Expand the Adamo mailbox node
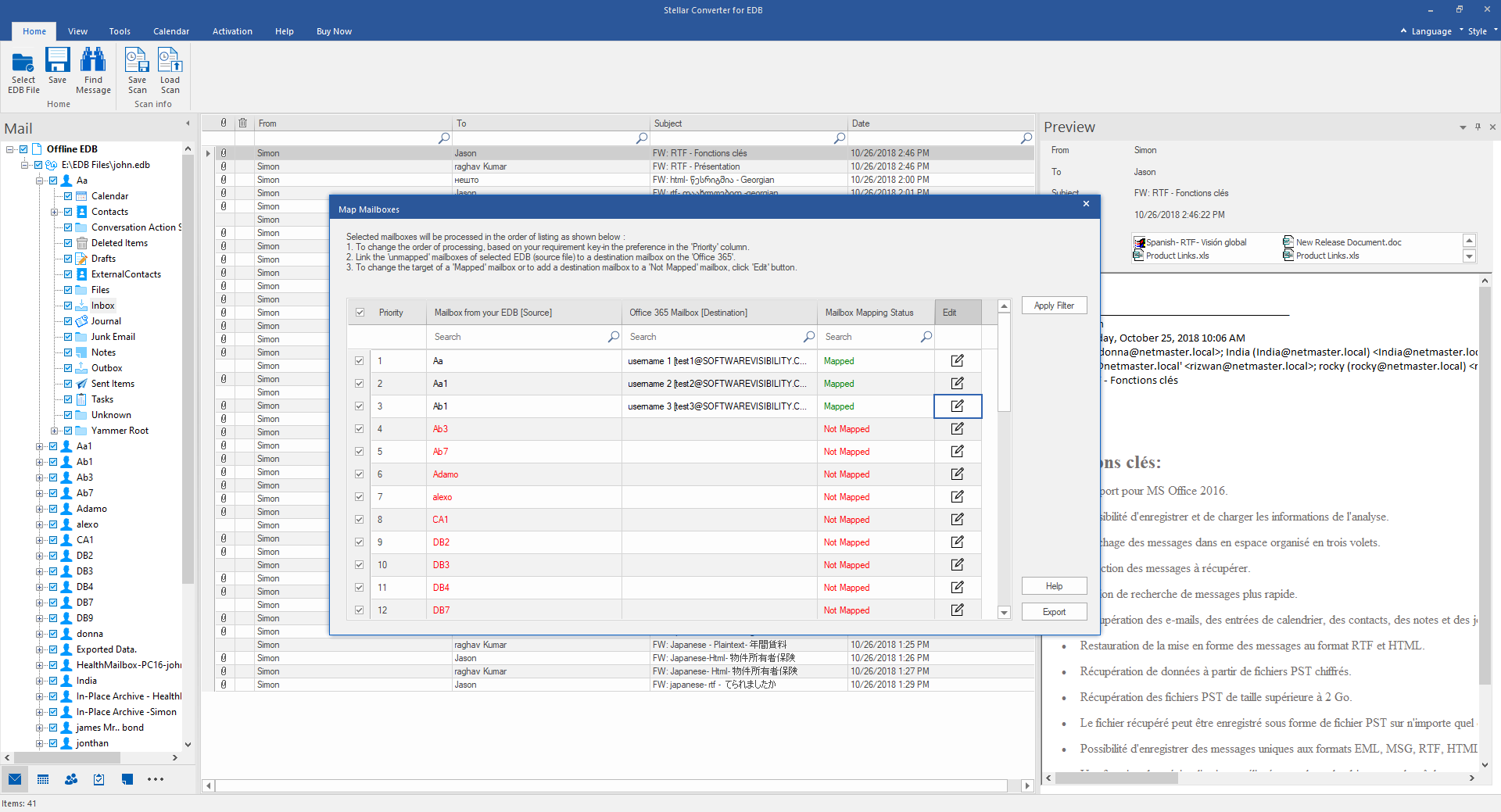 pyautogui.click(x=40, y=509)
